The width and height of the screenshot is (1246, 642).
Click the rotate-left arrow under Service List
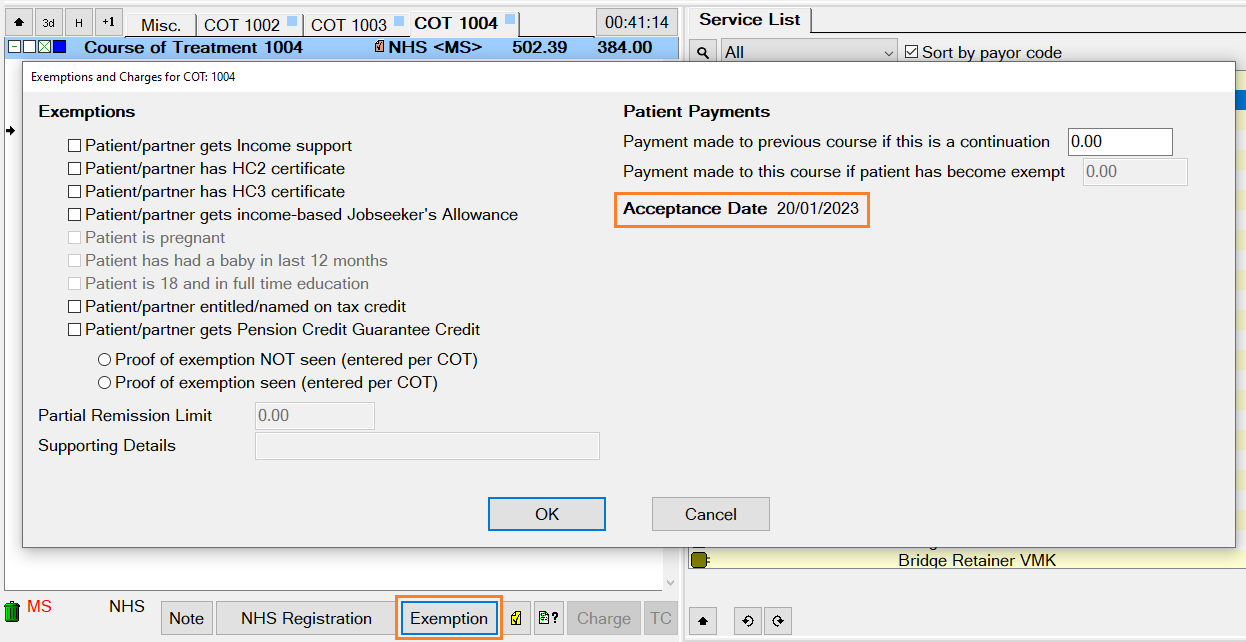[747, 621]
